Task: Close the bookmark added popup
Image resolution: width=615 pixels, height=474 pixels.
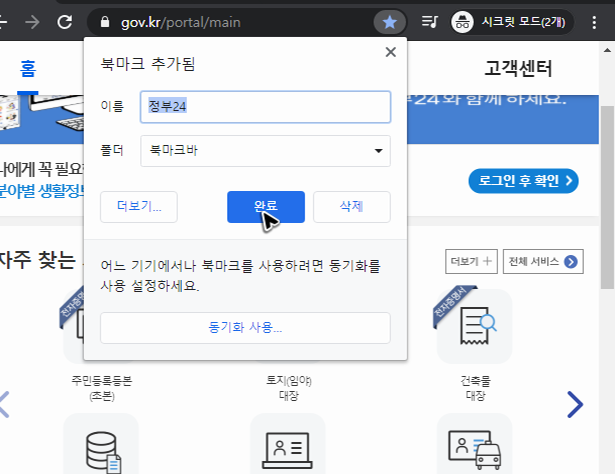Action: (x=390, y=52)
